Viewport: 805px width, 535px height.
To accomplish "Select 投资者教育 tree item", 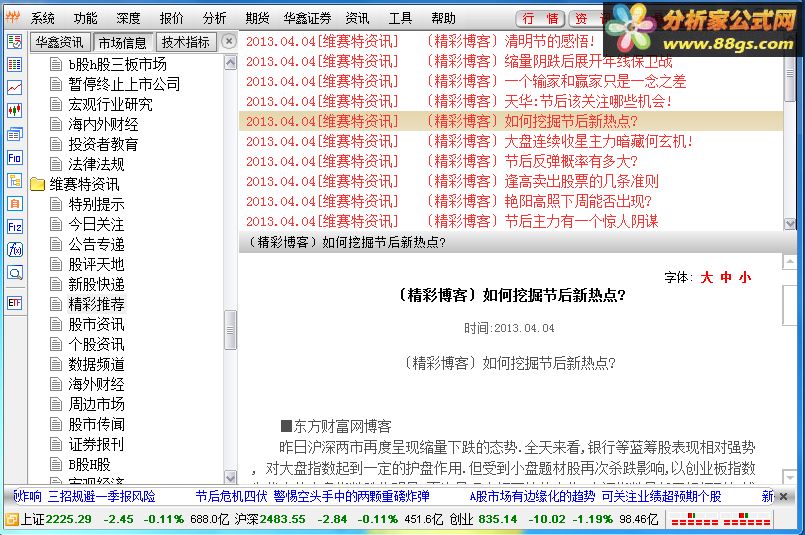I will tap(103, 144).
